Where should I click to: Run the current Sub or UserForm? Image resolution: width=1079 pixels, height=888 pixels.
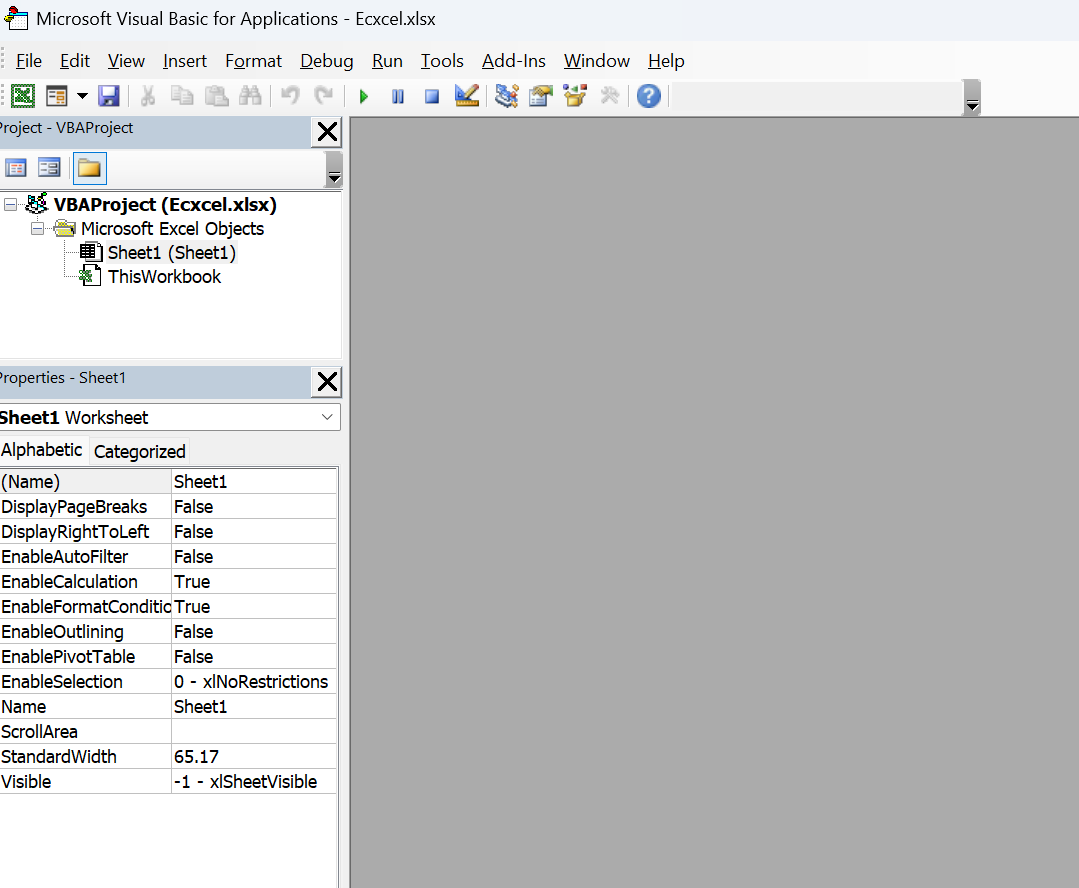pyautogui.click(x=362, y=95)
